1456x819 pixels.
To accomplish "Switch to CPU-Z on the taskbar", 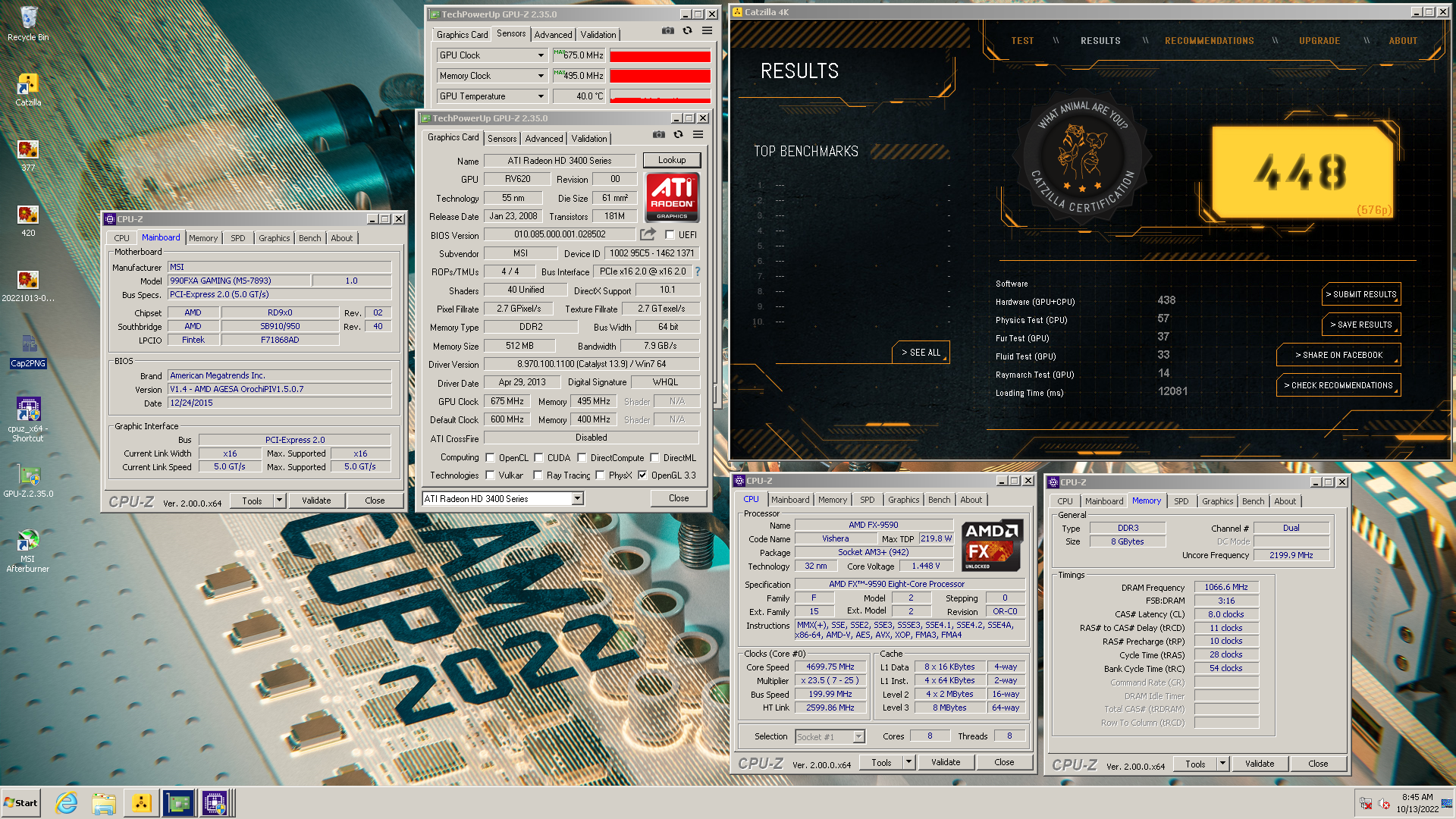I will tap(215, 803).
